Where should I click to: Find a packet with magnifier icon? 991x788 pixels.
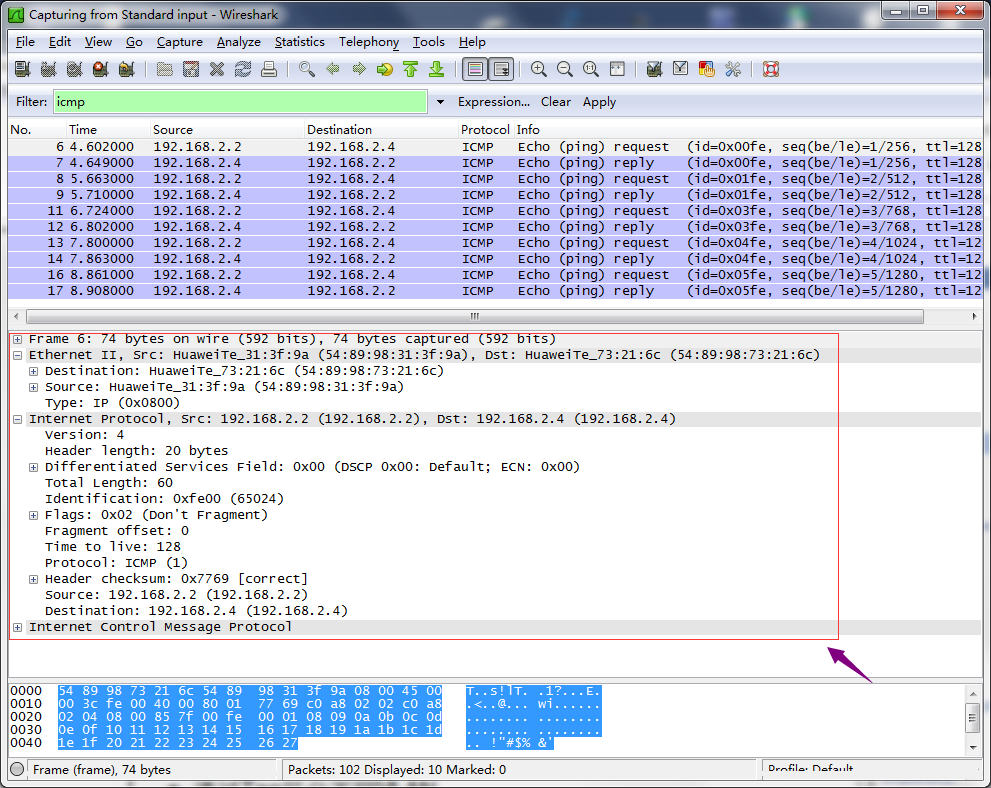click(307, 69)
